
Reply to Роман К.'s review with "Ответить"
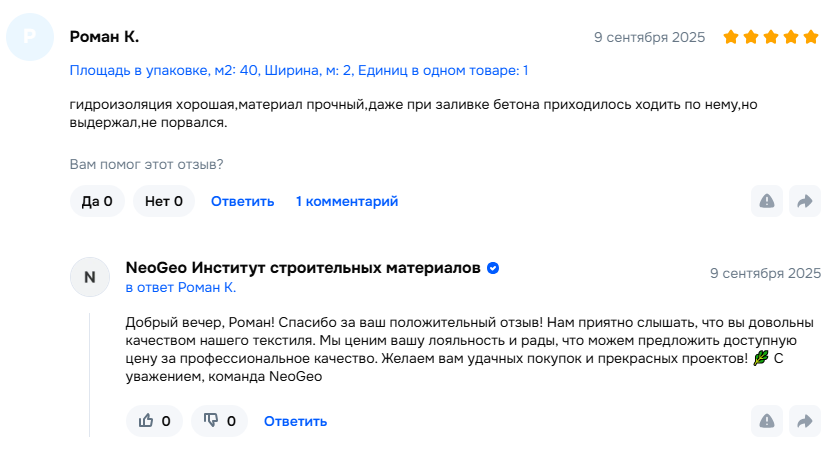242,201
